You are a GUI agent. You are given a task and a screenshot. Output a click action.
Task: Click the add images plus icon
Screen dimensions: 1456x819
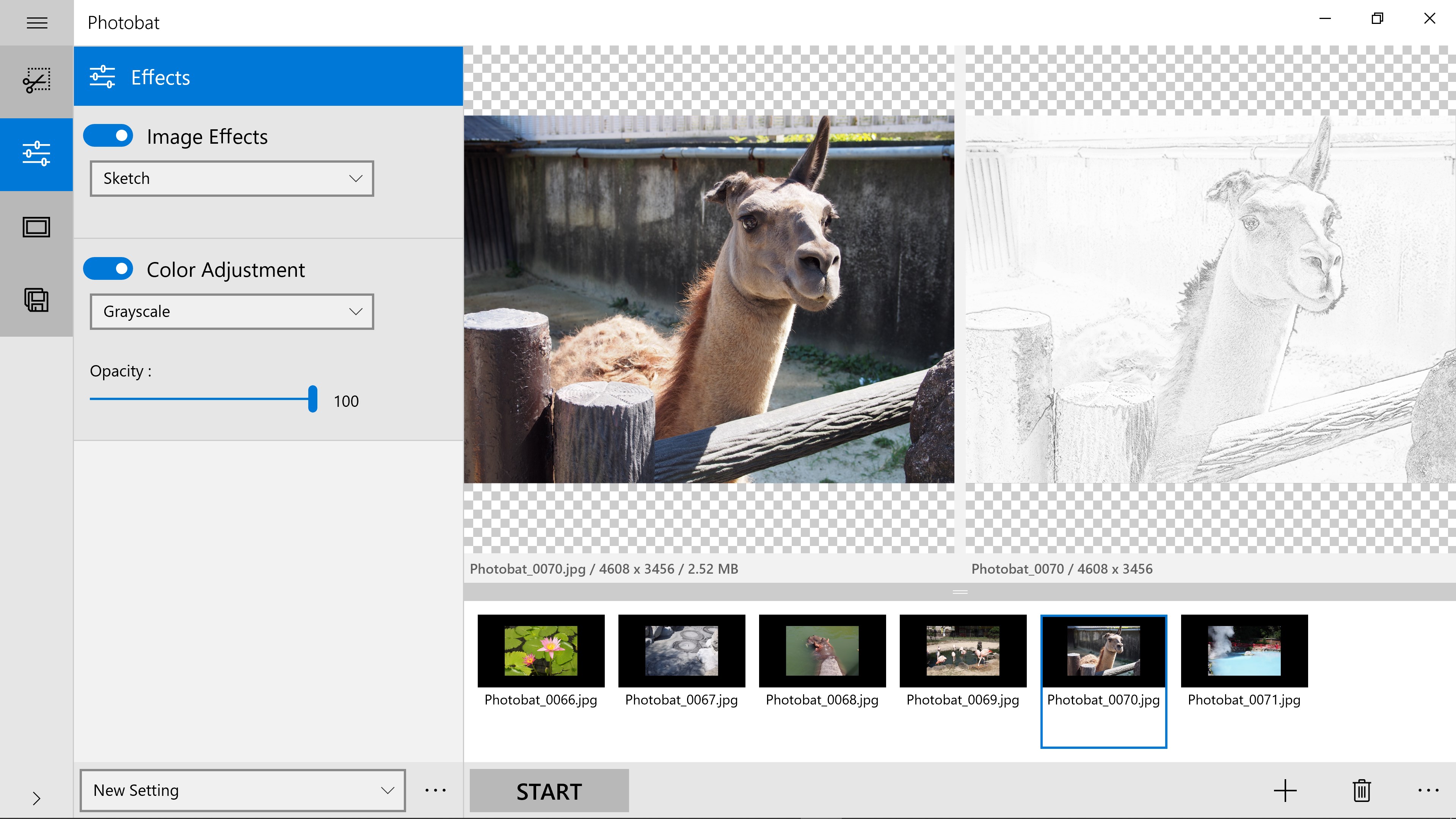(x=1285, y=790)
